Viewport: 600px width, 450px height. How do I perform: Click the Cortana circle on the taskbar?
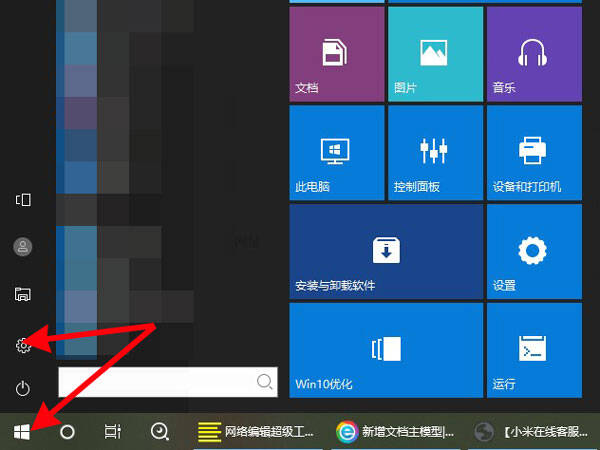click(x=67, y=432)
